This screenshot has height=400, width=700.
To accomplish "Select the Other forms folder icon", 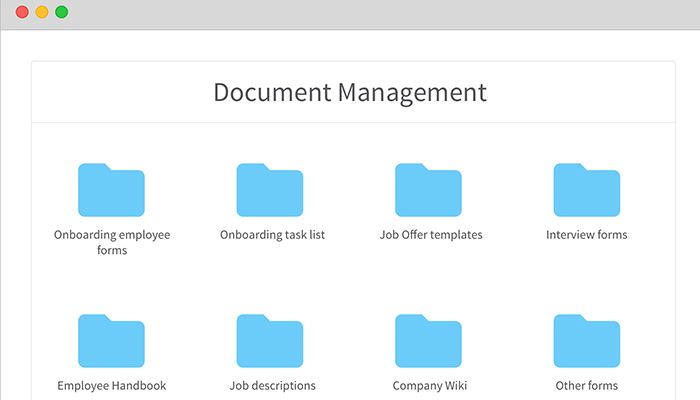I will pyautogui.click(x=587, y=341).
